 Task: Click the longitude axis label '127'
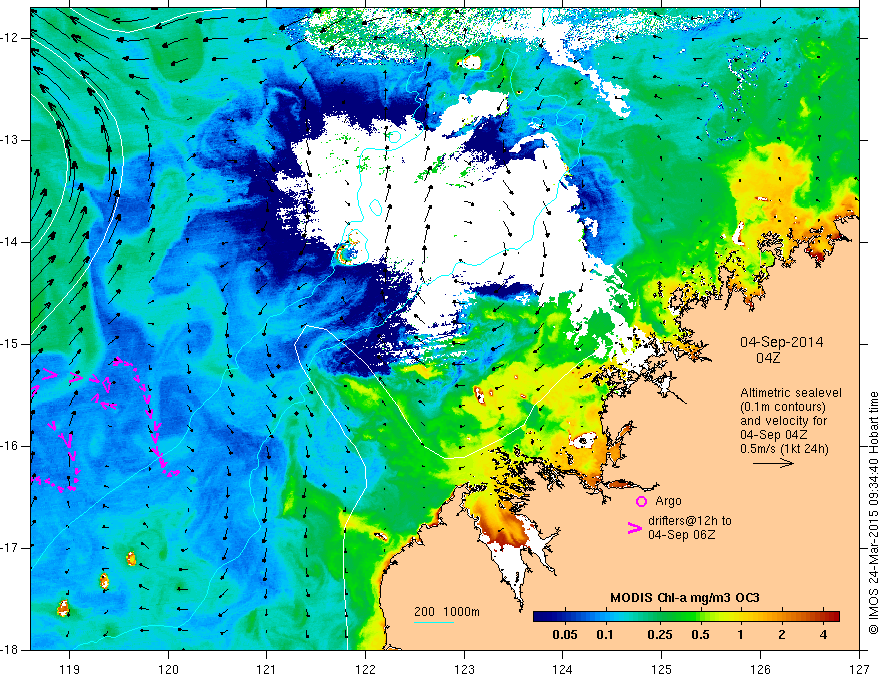(x=859, y=670)
